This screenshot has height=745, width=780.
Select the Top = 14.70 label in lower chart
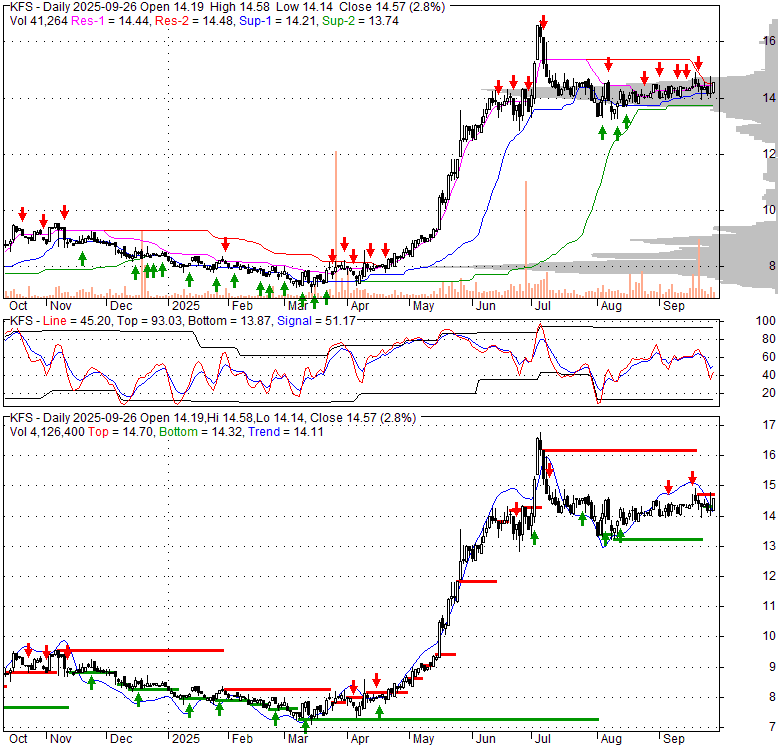point(120,432)
